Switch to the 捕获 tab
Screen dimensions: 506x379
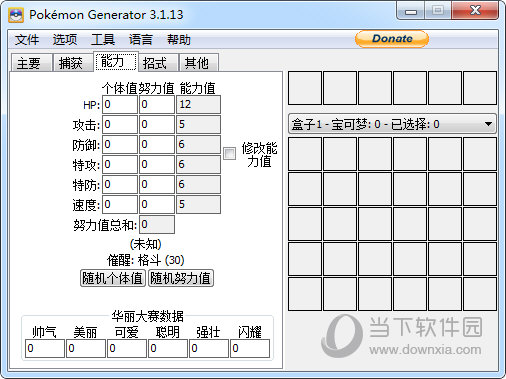(x=73, y=63)
